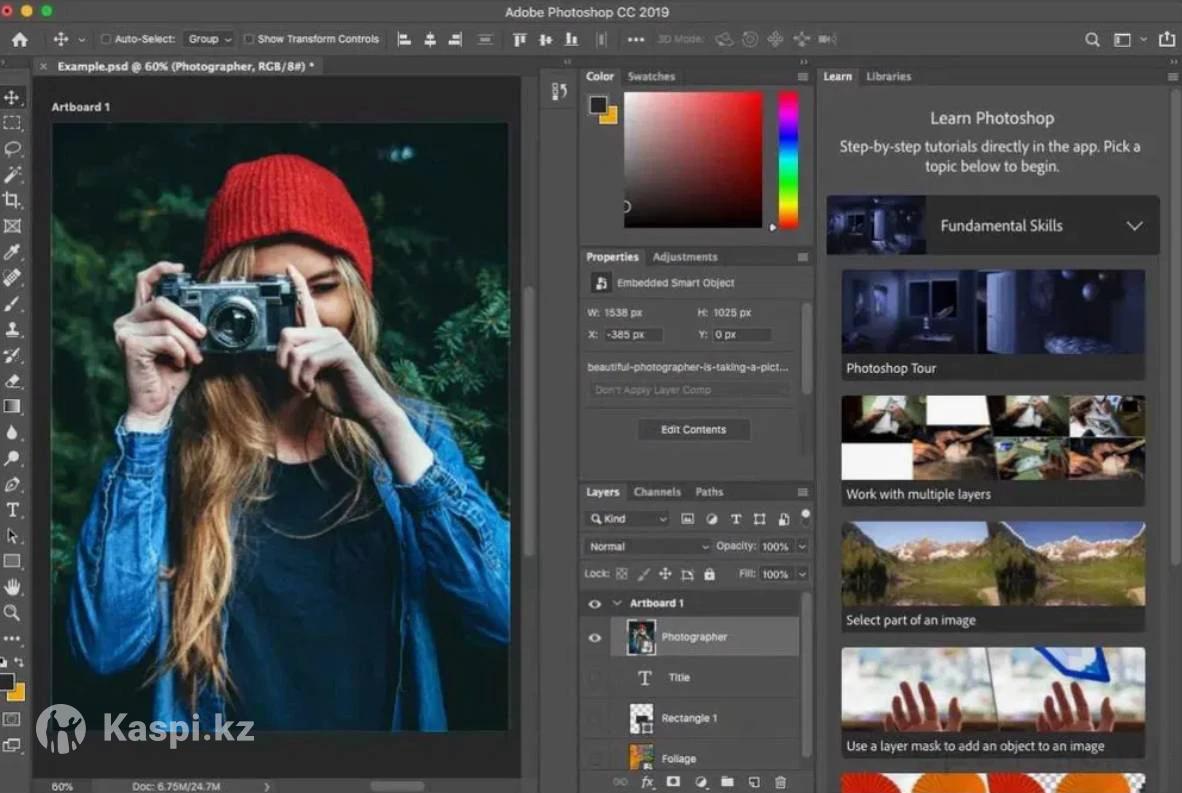Switch to the Channels tab
This screenshot has height=793, width=1182.
(x=657, y=492)
